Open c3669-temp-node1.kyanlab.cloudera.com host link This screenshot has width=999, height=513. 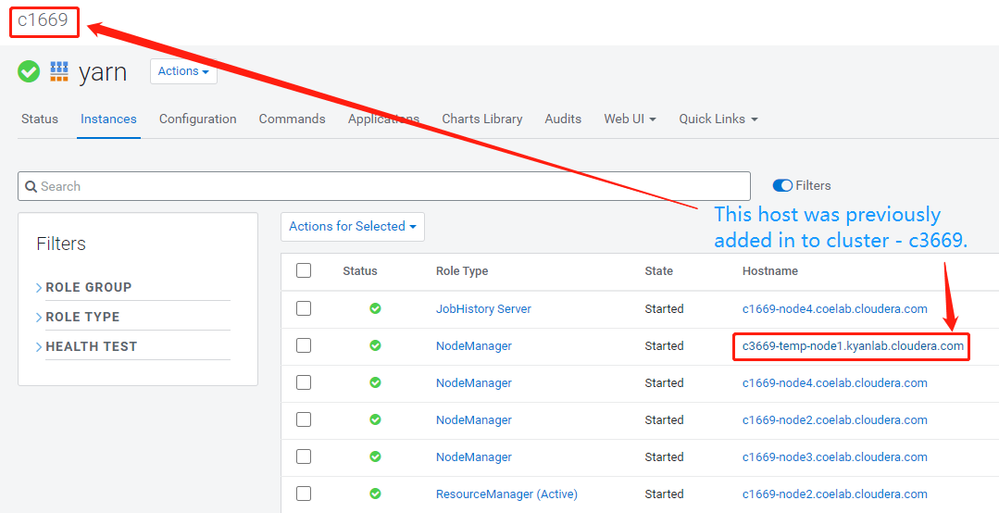pyautogui.click(x=852, y=346)
